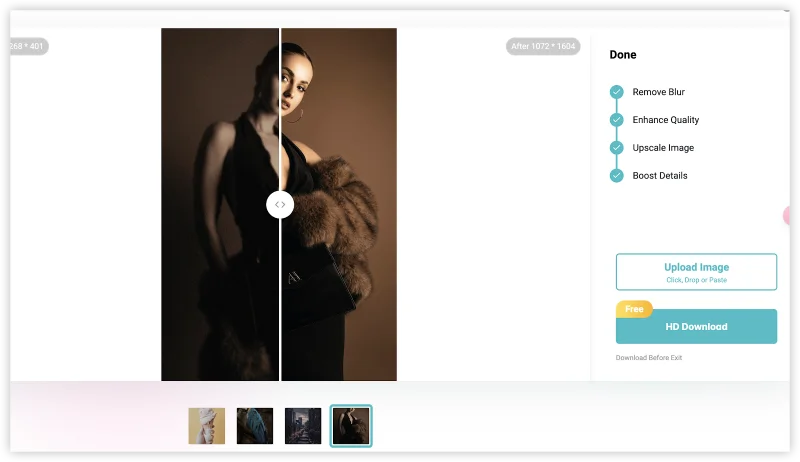Click the 'After 1072 * 1604' size label
The height and width of the screenshot is (462, 800).
pos(543,46)
